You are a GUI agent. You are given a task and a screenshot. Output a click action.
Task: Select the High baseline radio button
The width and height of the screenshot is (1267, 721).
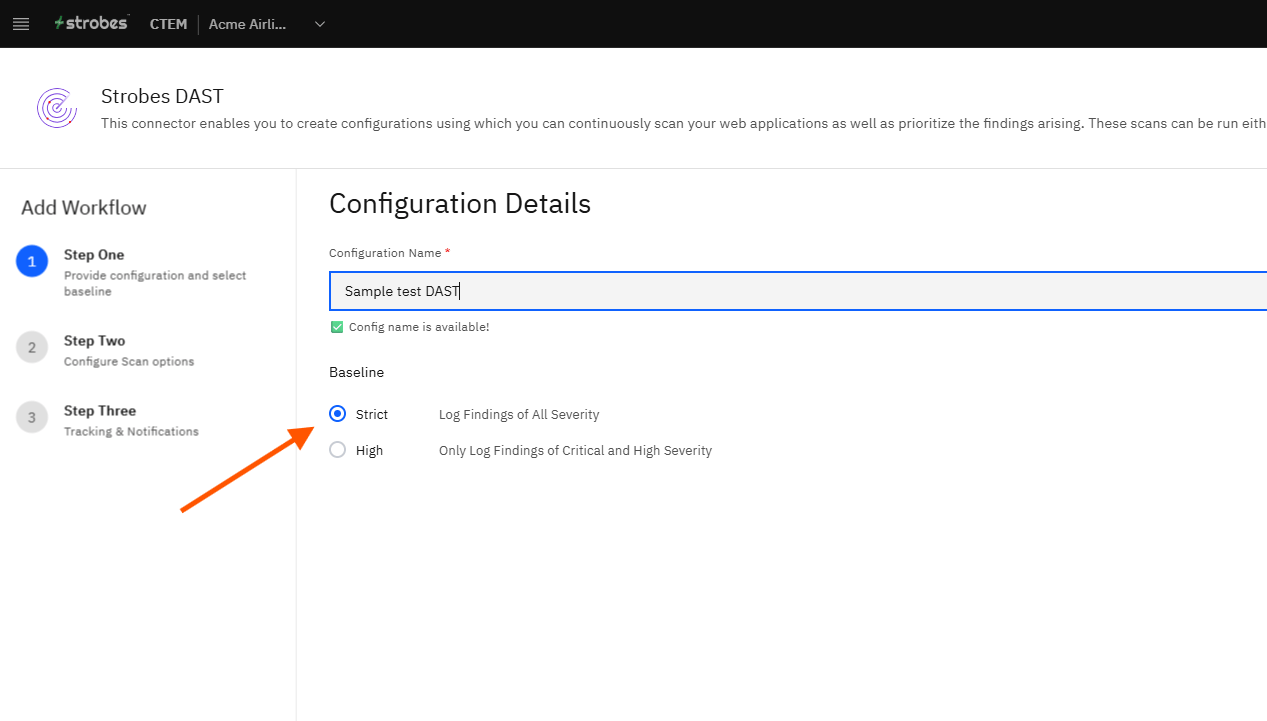[338, 450]
